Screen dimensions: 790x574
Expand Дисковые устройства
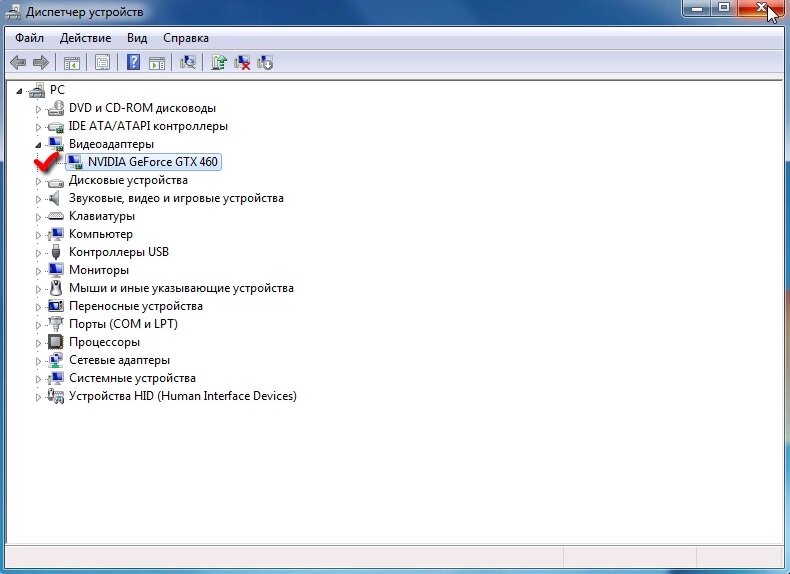(x=38, y=181)
